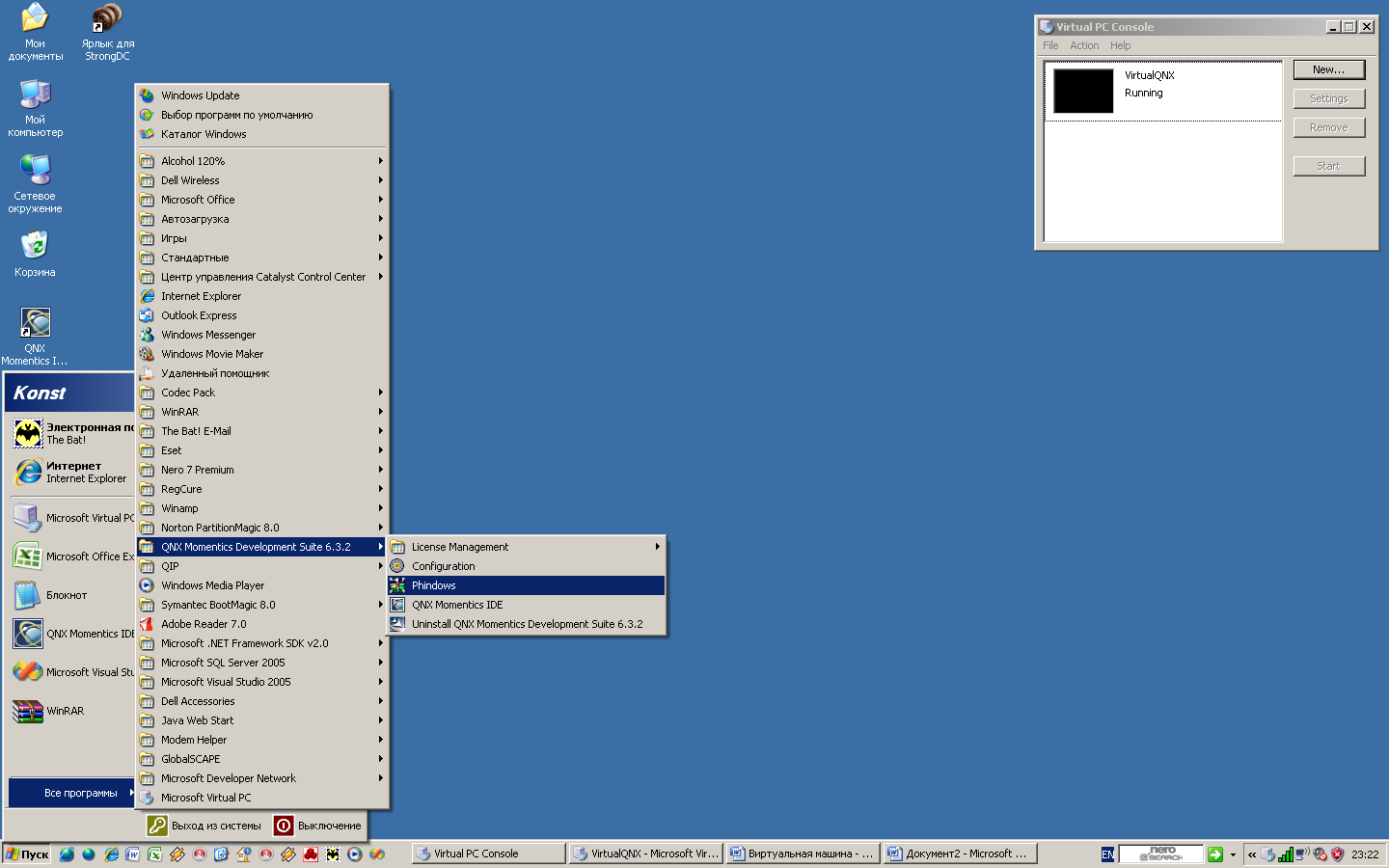The width and height of the screenshot is (1389, 868).
Task: Click Nero Search input field
Action: [1161, 854]
